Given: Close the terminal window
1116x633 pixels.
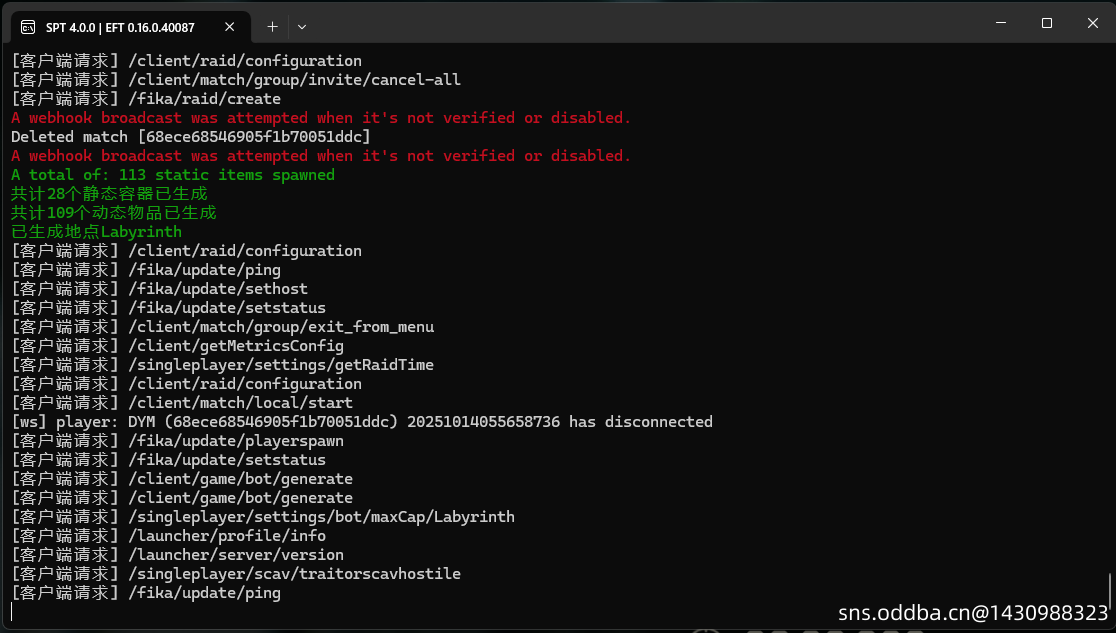Looking at the screenshot, I should pyautogui.click(x=1092, y=22).
